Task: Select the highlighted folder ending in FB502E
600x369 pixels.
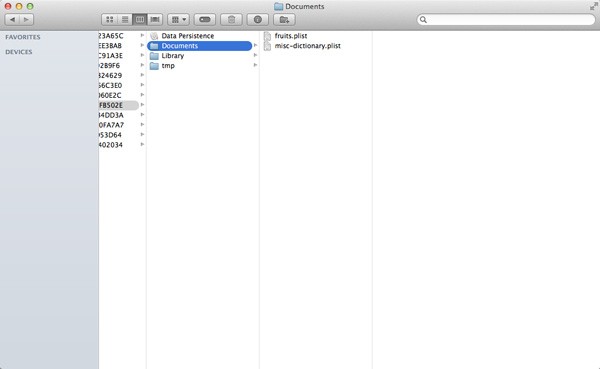Action: [119, 105]
